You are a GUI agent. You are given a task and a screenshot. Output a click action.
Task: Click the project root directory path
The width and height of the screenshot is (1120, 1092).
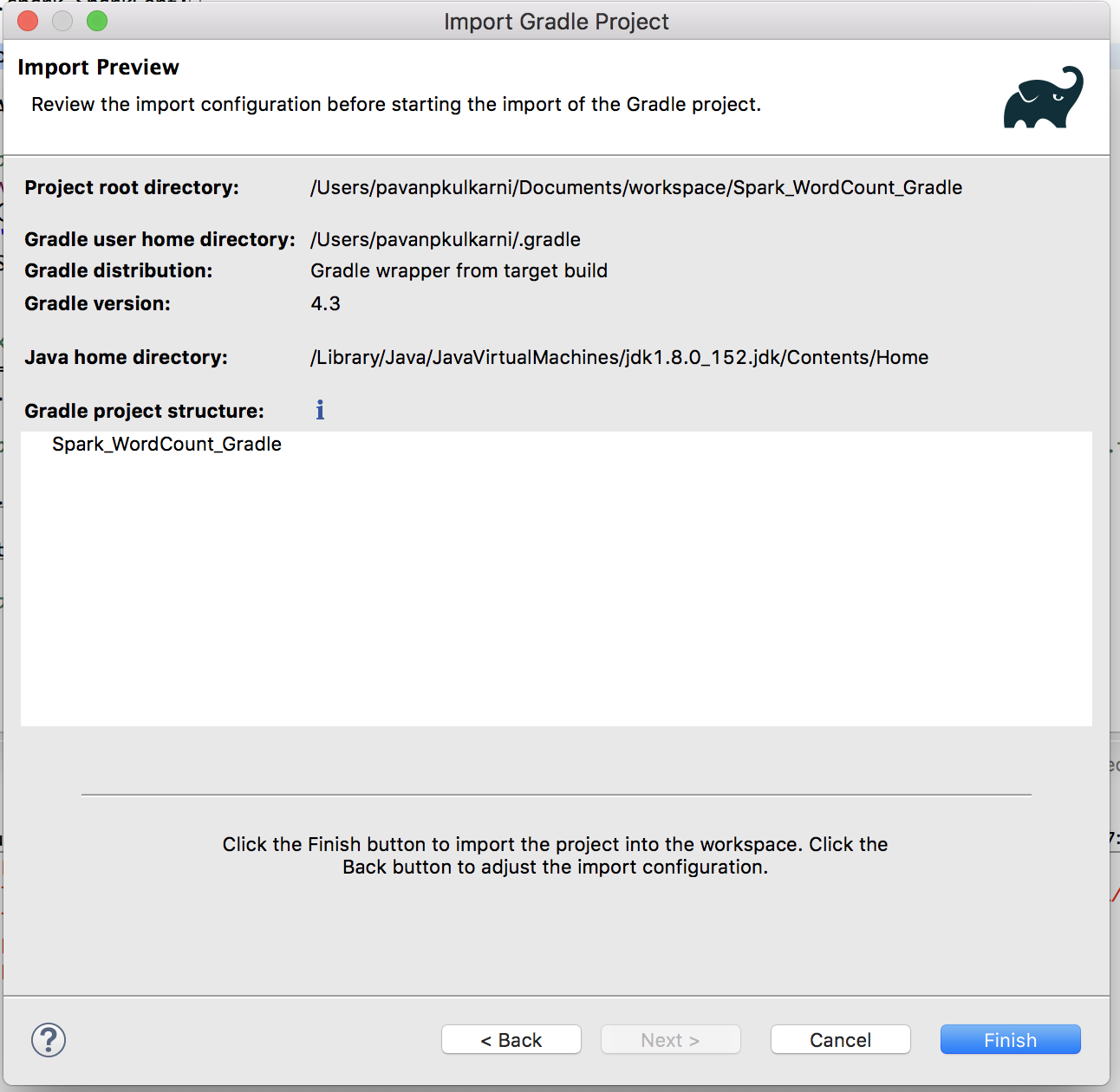(635, 188)
